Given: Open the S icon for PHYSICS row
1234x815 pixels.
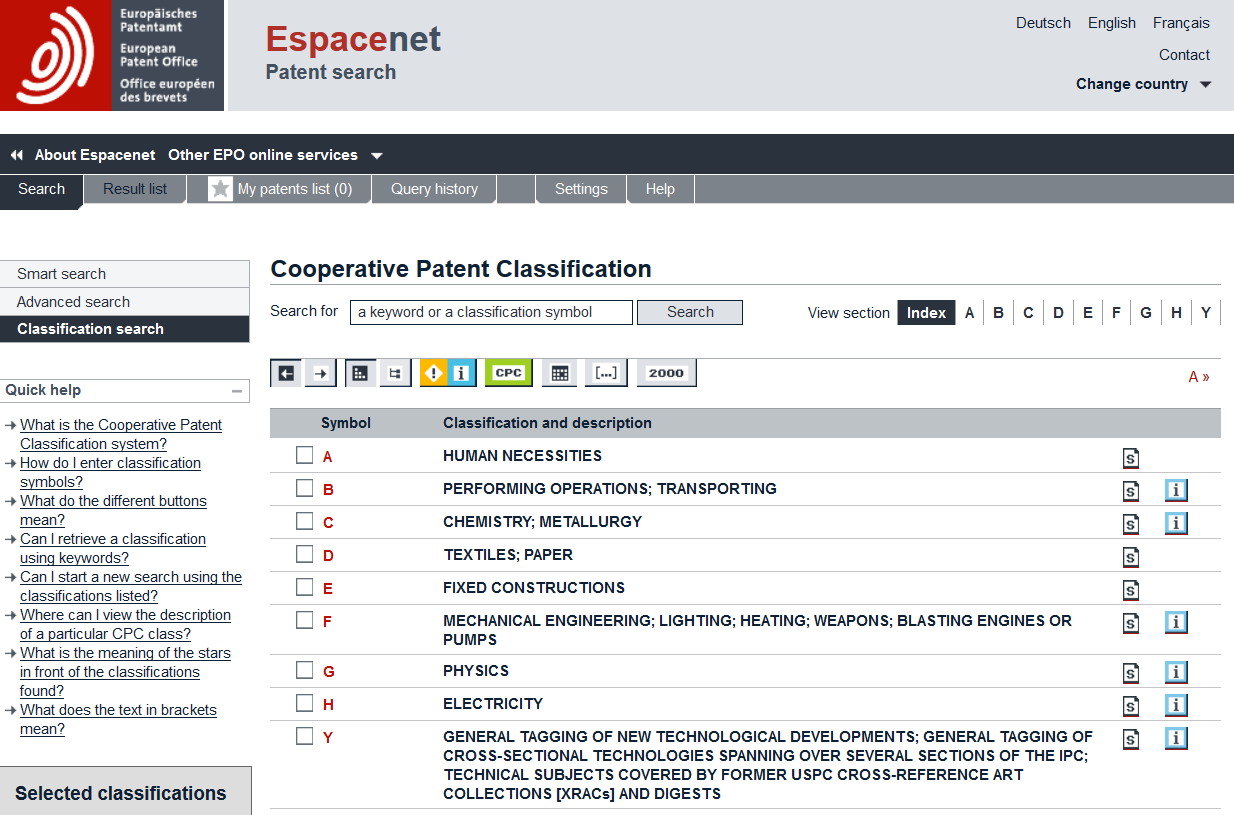Looking at the screenshot, I should tap(1130, 673).
